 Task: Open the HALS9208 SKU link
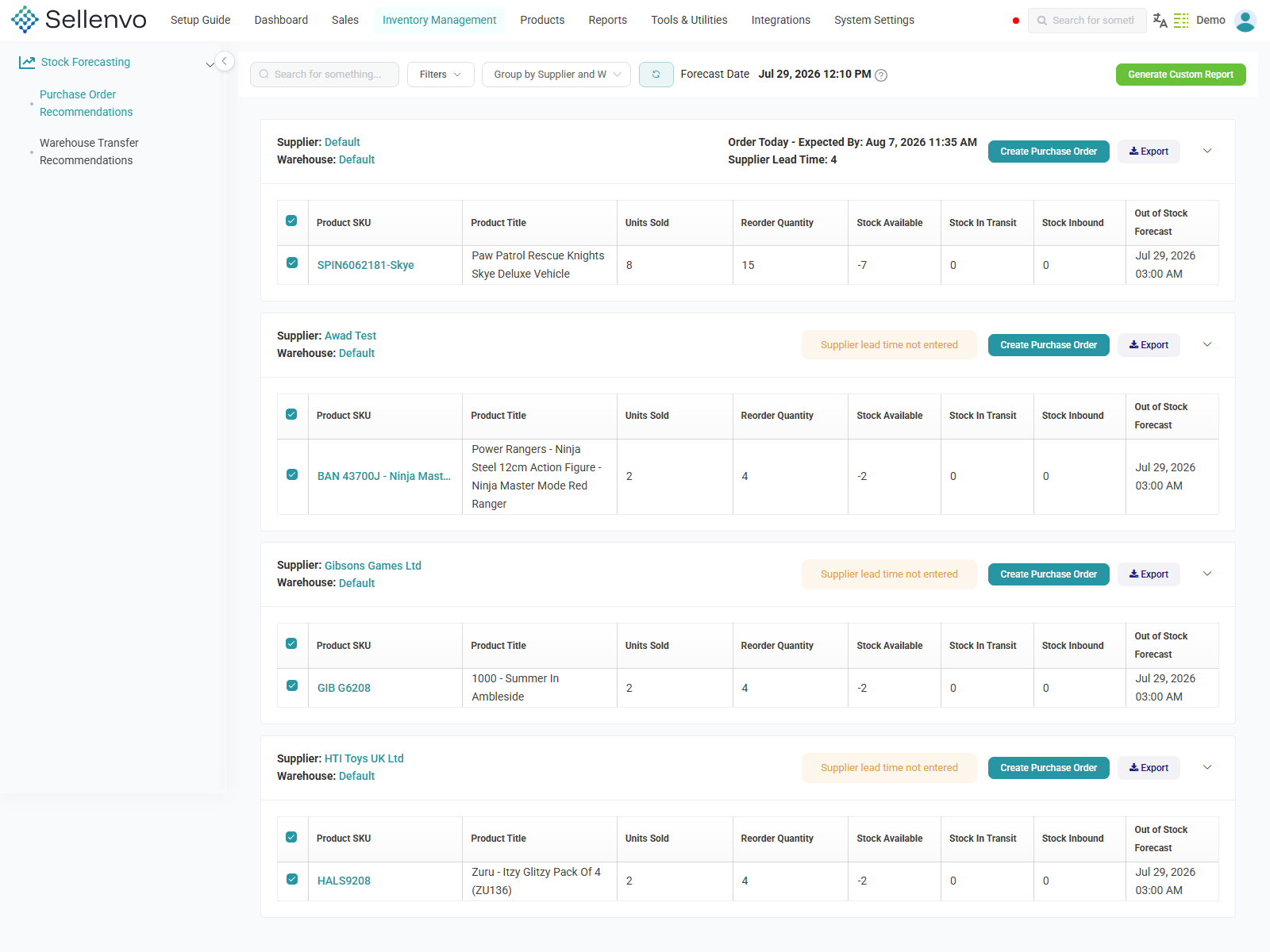(x=344, y=881)
